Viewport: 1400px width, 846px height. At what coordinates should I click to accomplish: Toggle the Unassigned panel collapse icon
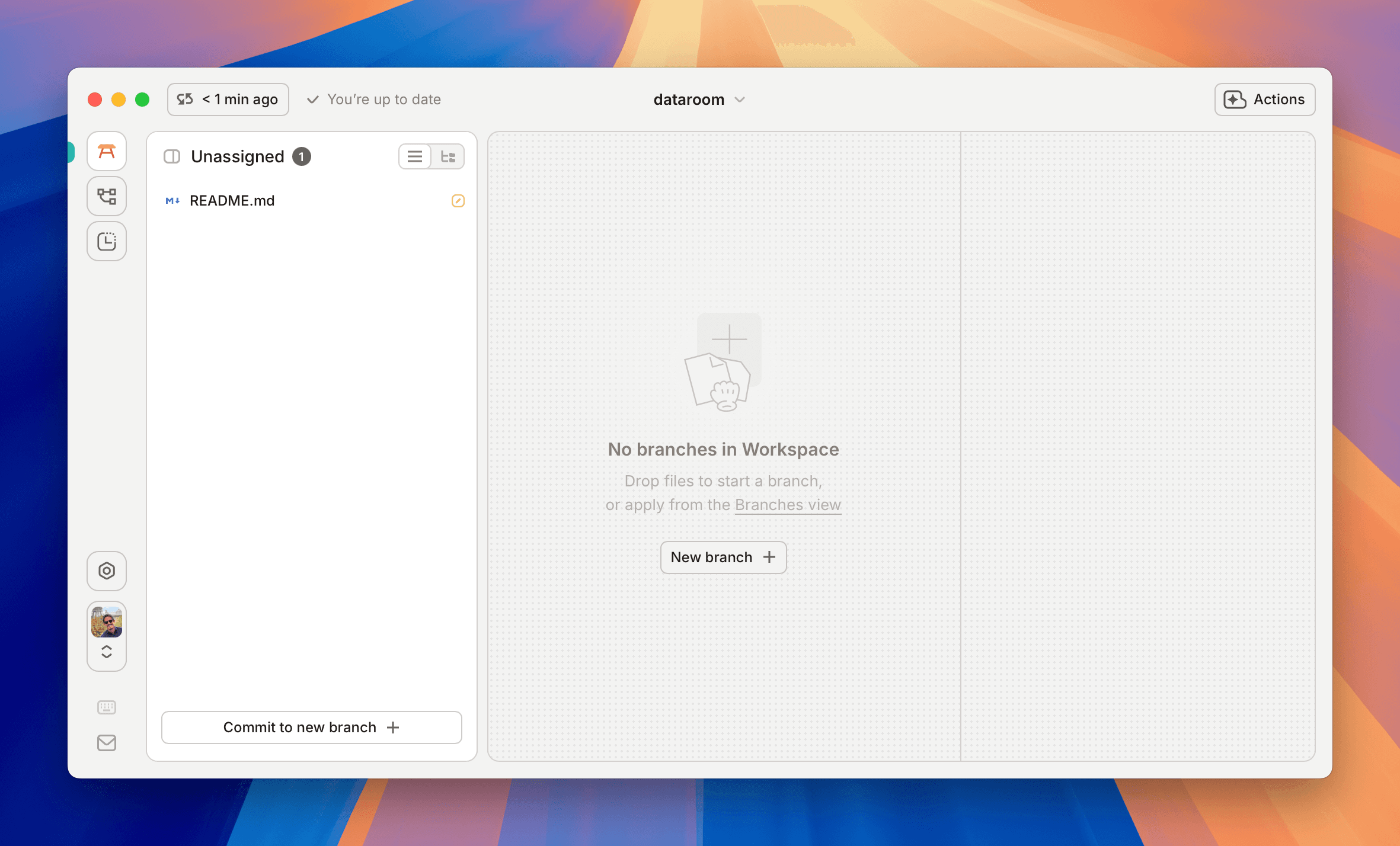click(172, 156)
